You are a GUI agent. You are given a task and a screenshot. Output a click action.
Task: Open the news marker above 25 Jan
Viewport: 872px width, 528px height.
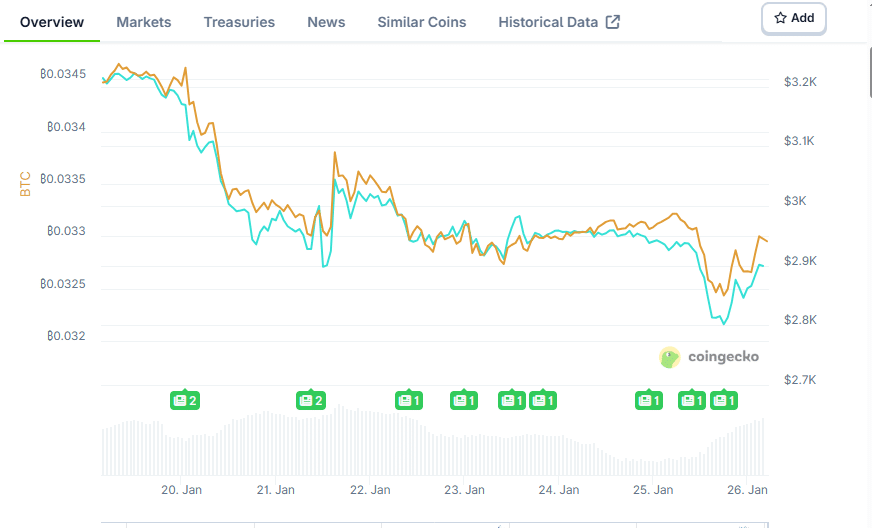tap(649, 400)
